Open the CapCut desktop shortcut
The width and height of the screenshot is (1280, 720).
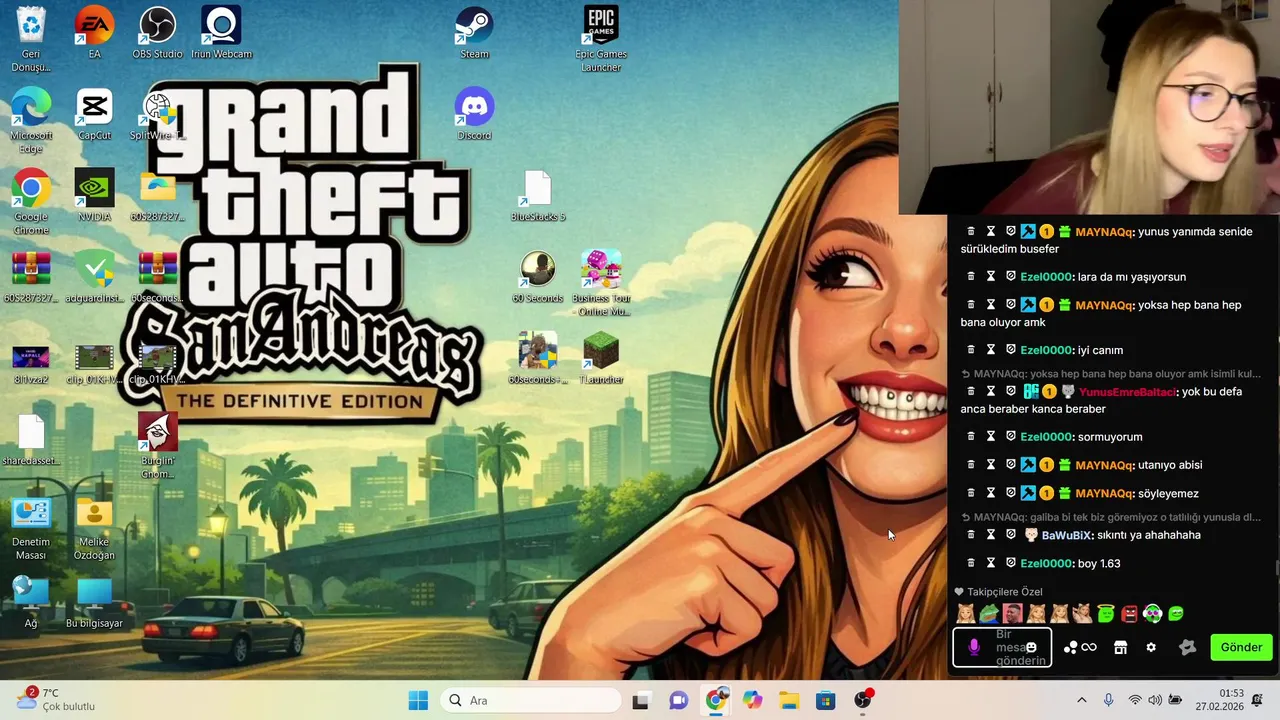(94, 114)
